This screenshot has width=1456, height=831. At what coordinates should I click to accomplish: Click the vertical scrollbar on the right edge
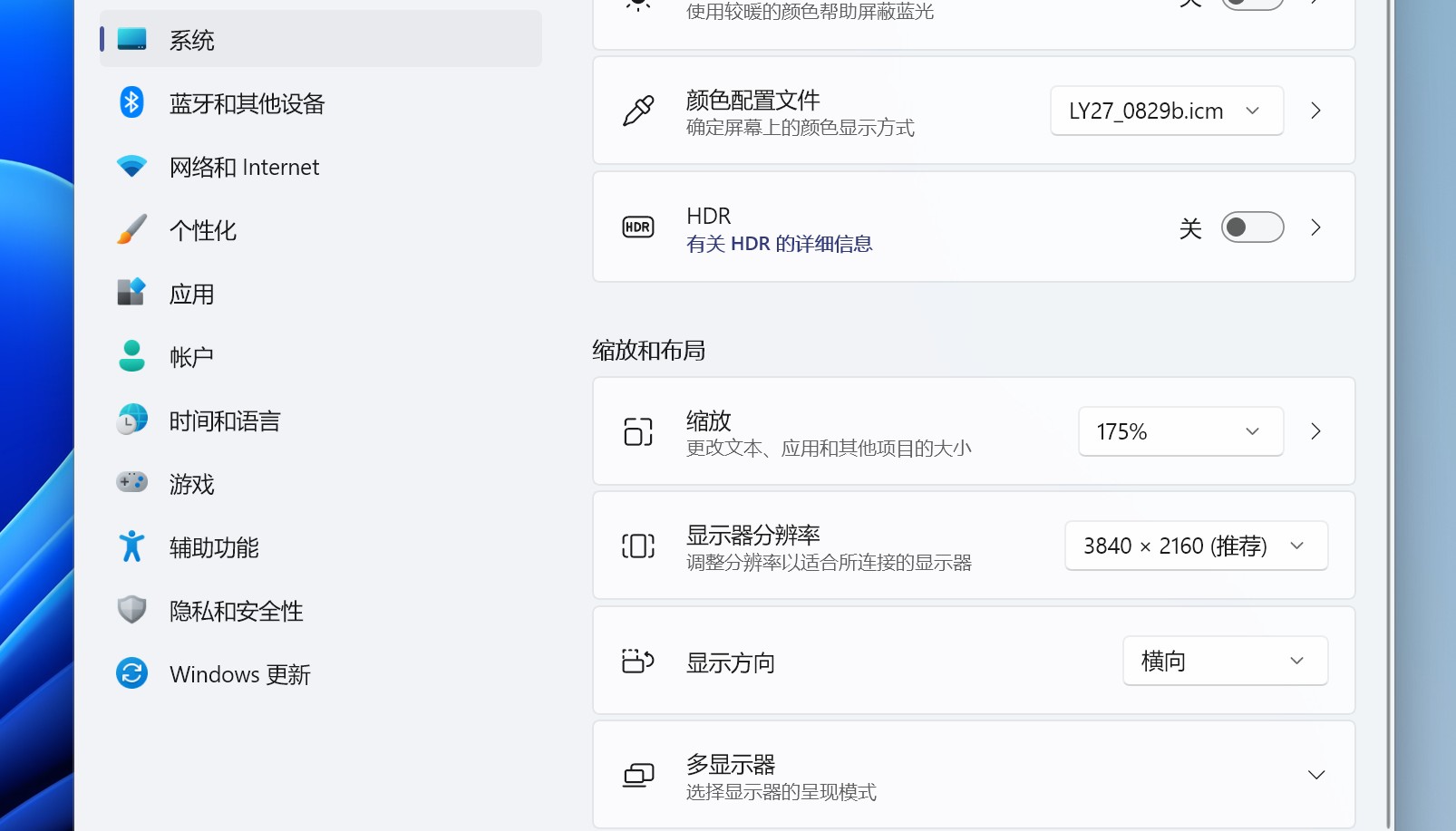coord(1388,408)
